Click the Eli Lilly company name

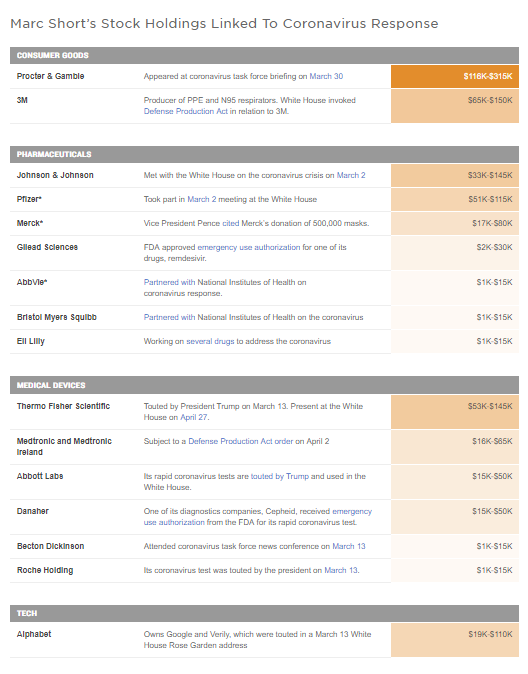click(31, 341)
